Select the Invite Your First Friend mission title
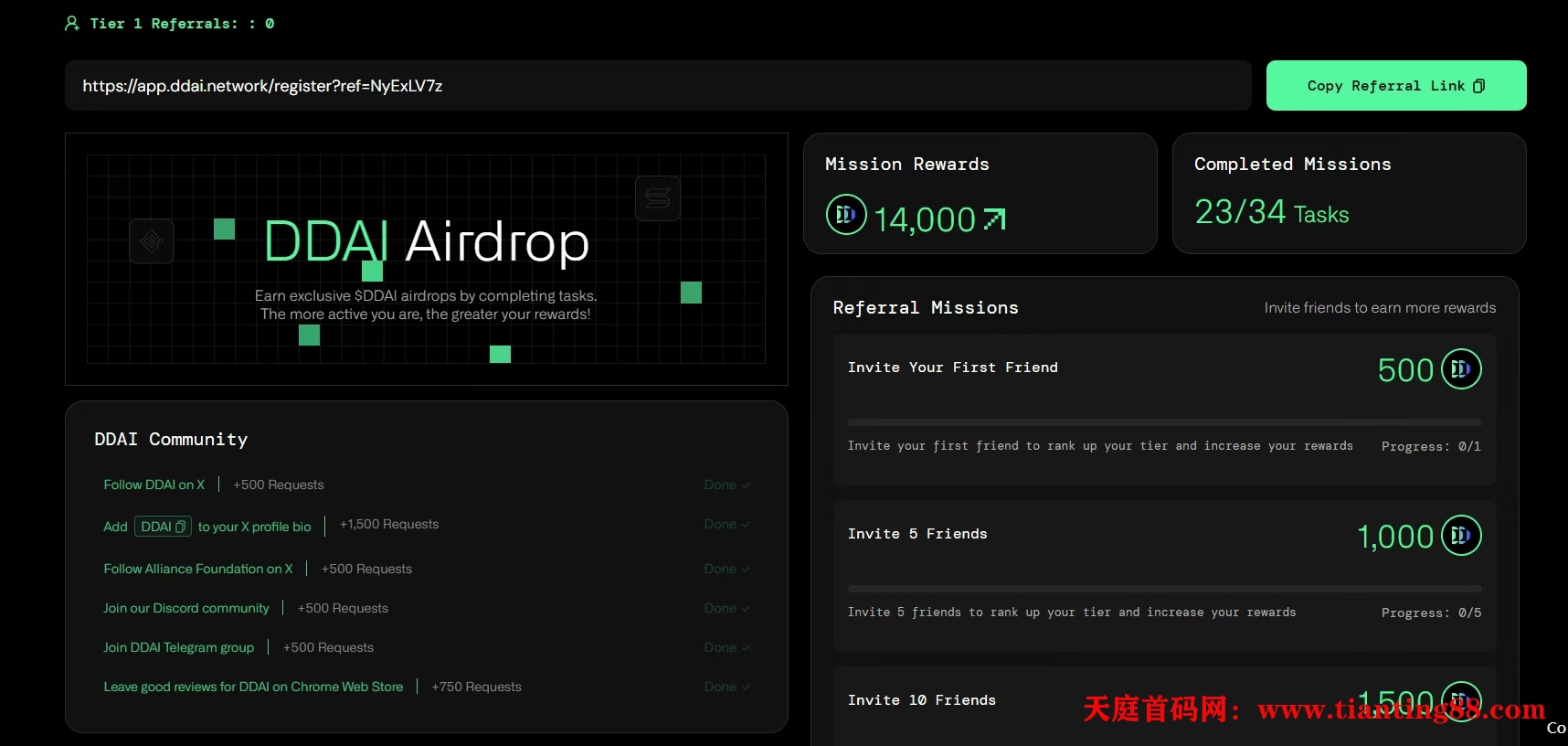This screenshot has width=1568, height=746. (x=953, y=368)
